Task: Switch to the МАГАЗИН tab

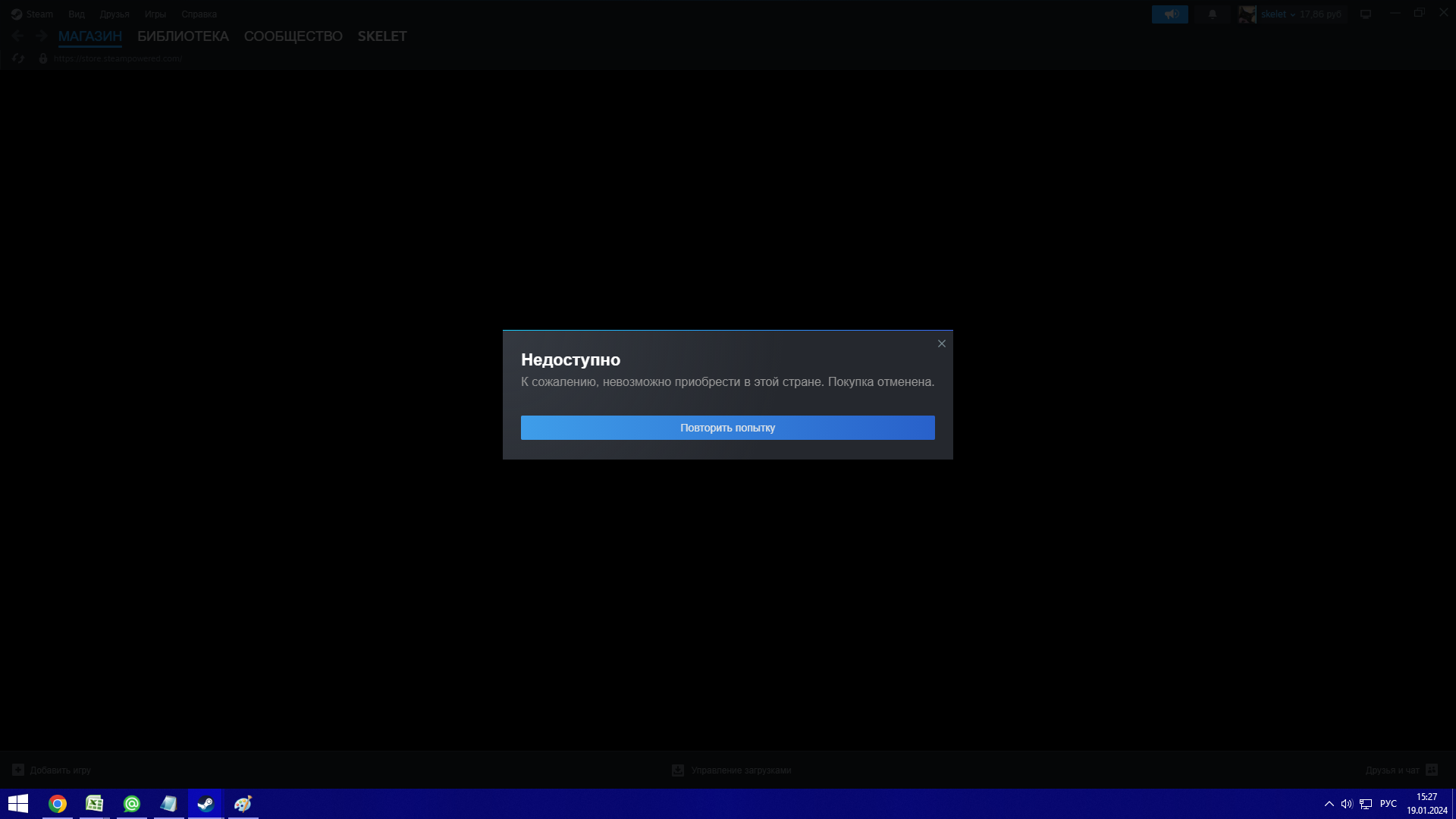Action: click(x=89, y=36)
